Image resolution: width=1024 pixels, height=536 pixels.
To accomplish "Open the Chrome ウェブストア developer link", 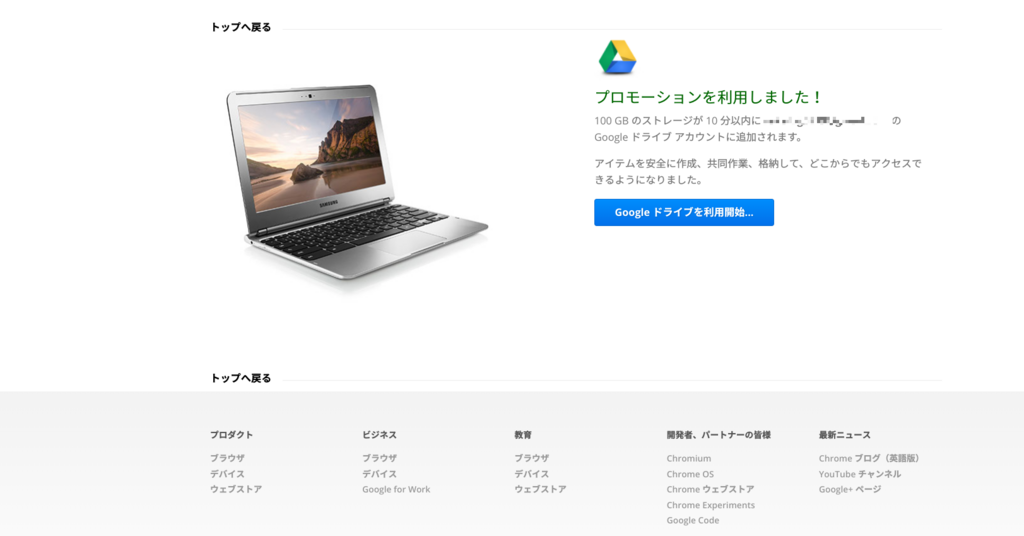I will click(711, 489).
